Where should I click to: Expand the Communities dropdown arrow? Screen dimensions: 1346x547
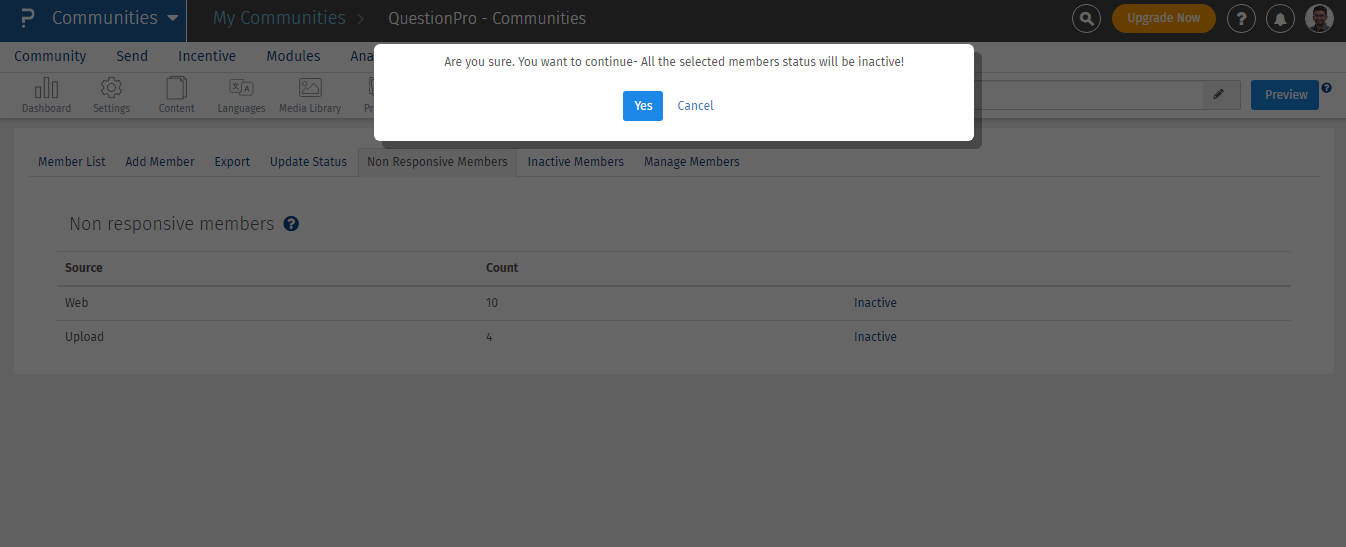[x=173, y=18]
